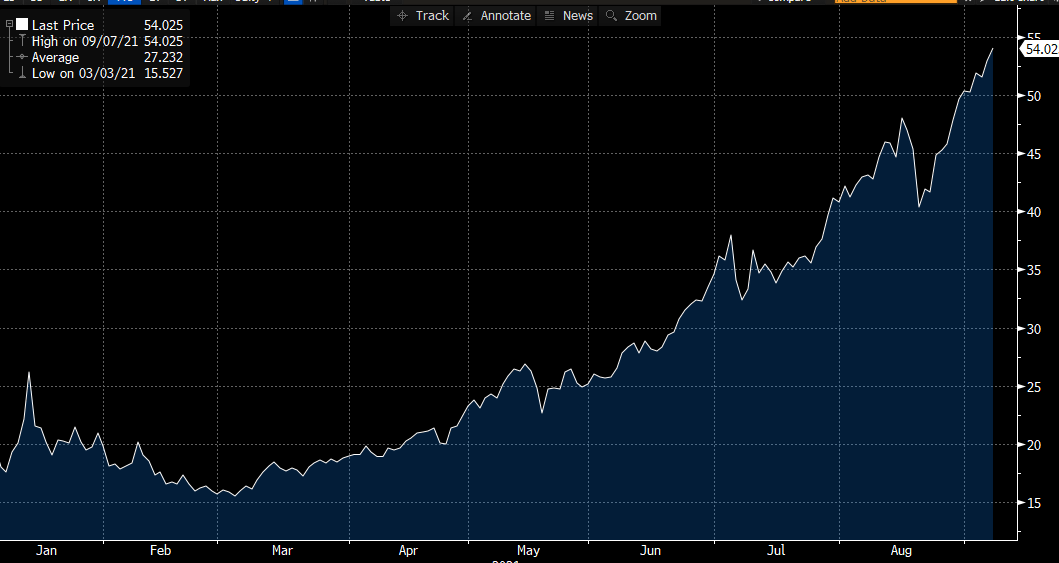This screenshot has width=1059, height=563.
Task: Click the August dip near 40
Action: (x=919, y=206)
